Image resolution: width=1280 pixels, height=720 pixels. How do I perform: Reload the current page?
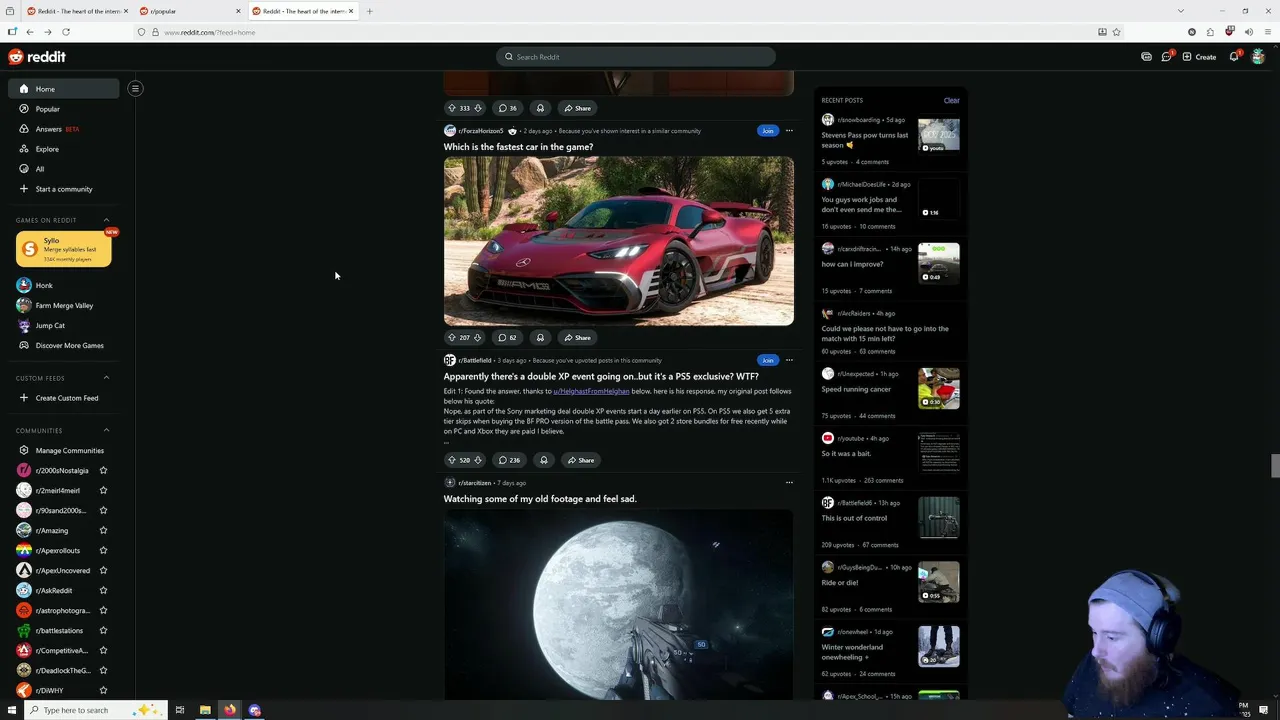coord(65,32)
